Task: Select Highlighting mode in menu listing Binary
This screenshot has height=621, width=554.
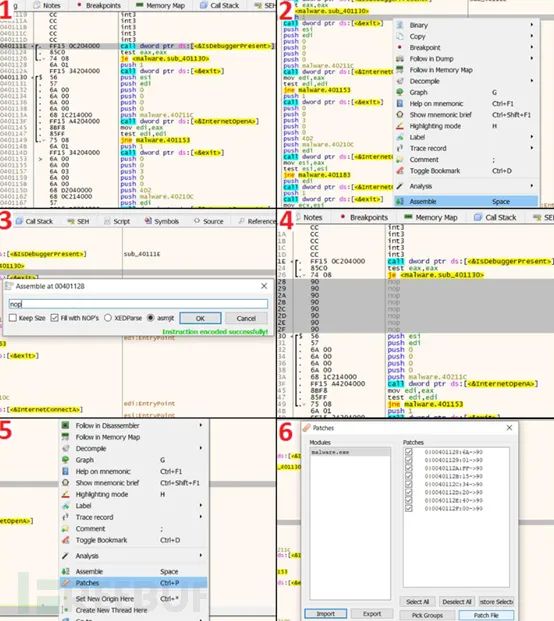Action: pyautogui.click(x=435, y=126)
